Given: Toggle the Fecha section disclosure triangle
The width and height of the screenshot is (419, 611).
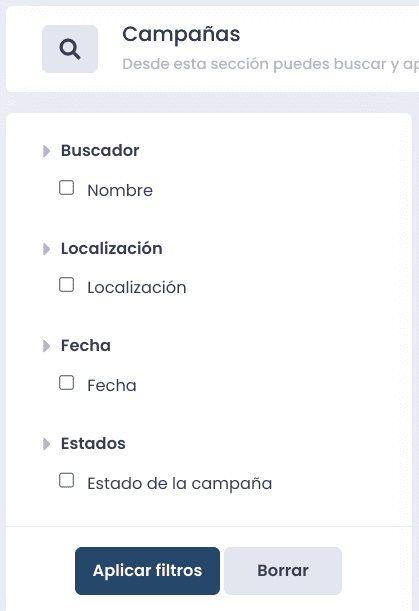Looking at the screenshot, I should 46,346.
